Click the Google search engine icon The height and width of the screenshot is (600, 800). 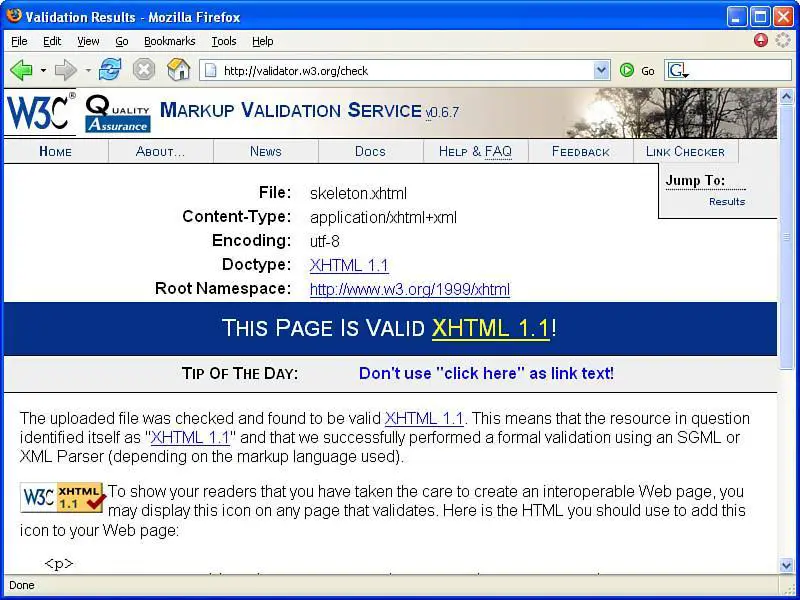(x=677, y=70)
